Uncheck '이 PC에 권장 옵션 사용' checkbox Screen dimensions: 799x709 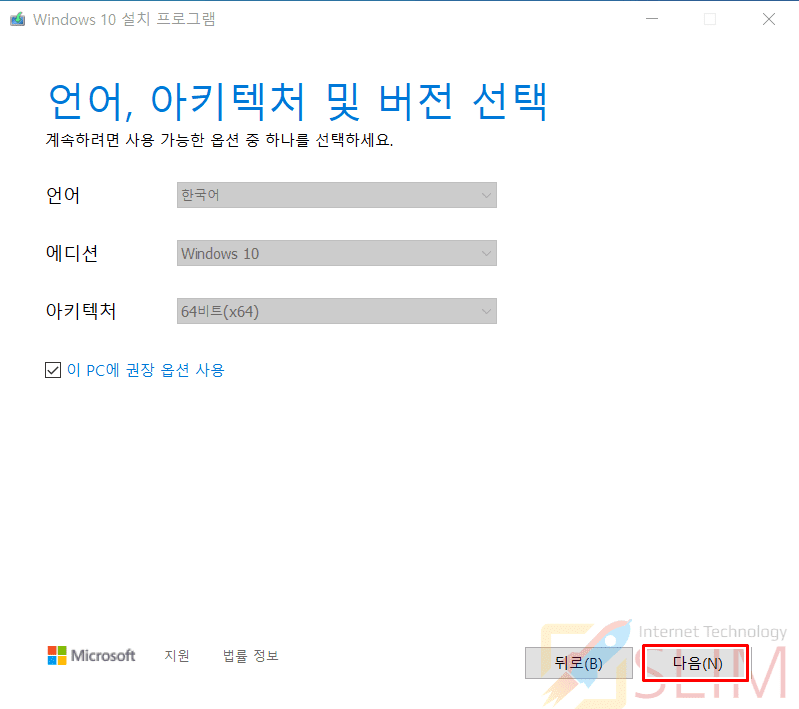point(53,370)
